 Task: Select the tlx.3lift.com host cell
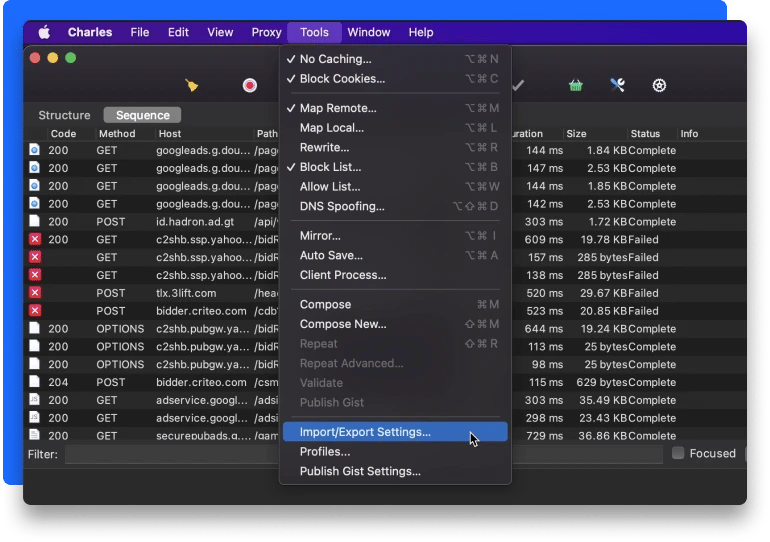[186, 293]
